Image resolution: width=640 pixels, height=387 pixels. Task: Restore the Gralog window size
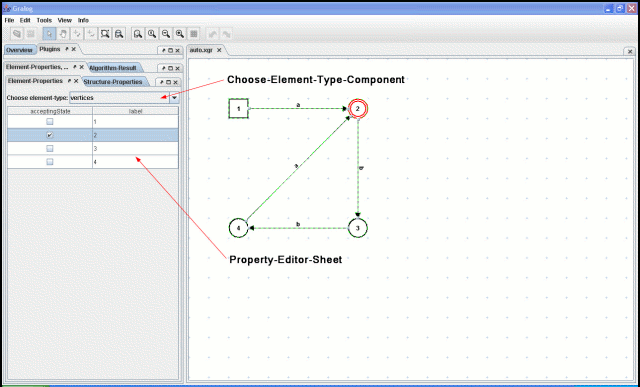620,8
